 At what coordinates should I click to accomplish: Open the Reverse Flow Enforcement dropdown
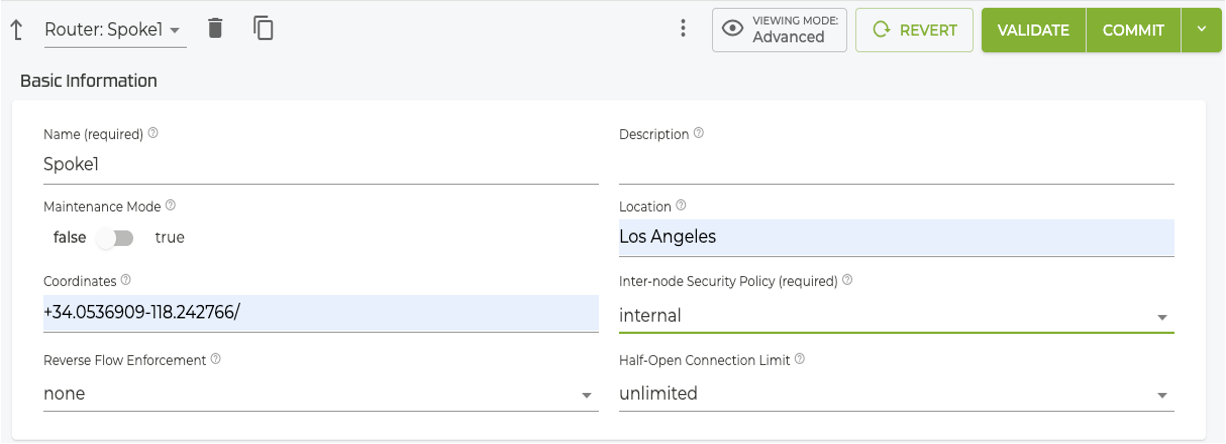320,394
